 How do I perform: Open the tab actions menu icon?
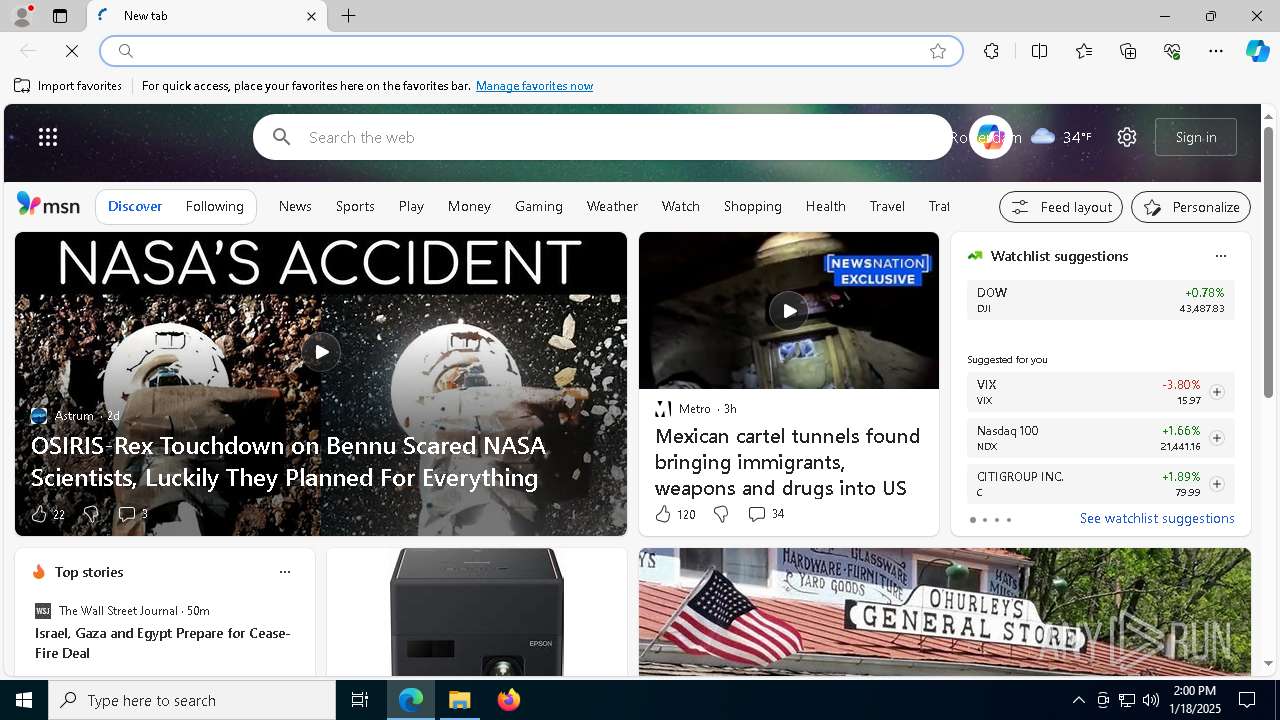pos(60,16)
